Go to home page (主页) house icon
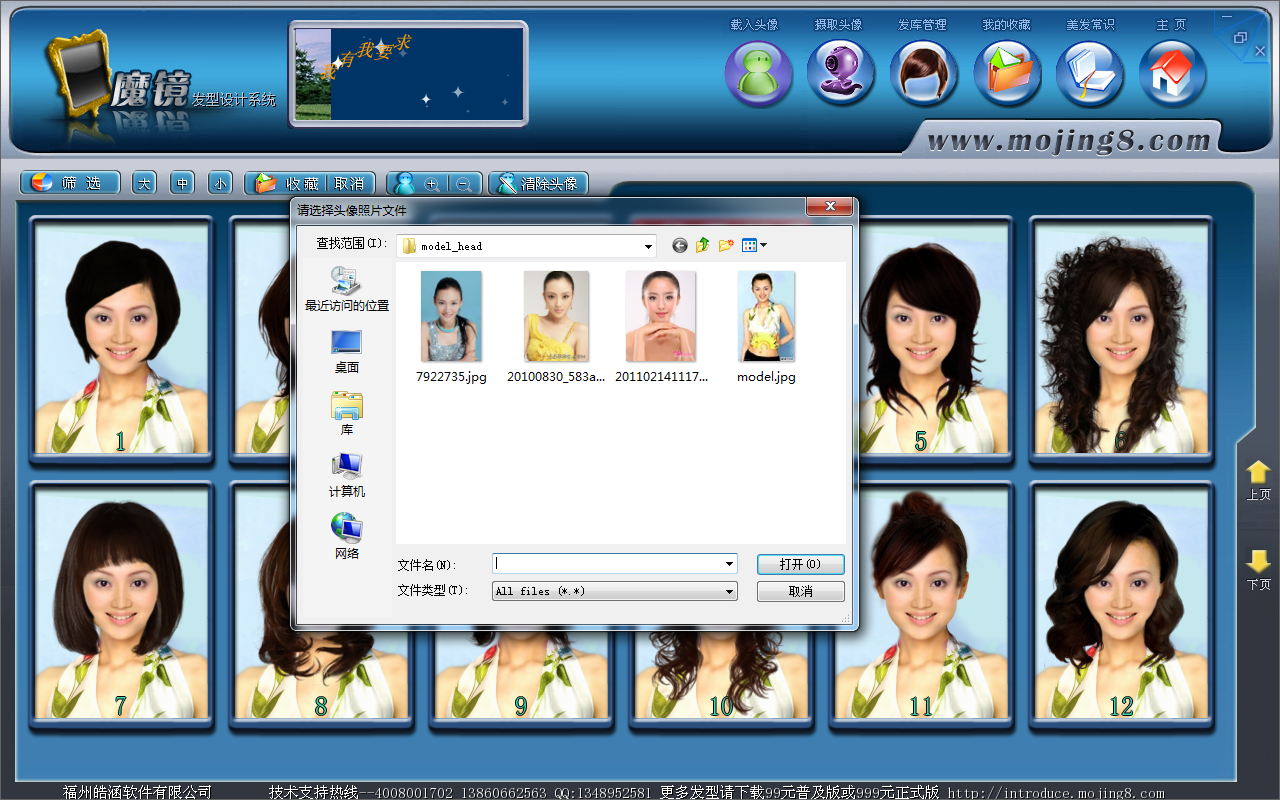 pos(1172,74)
